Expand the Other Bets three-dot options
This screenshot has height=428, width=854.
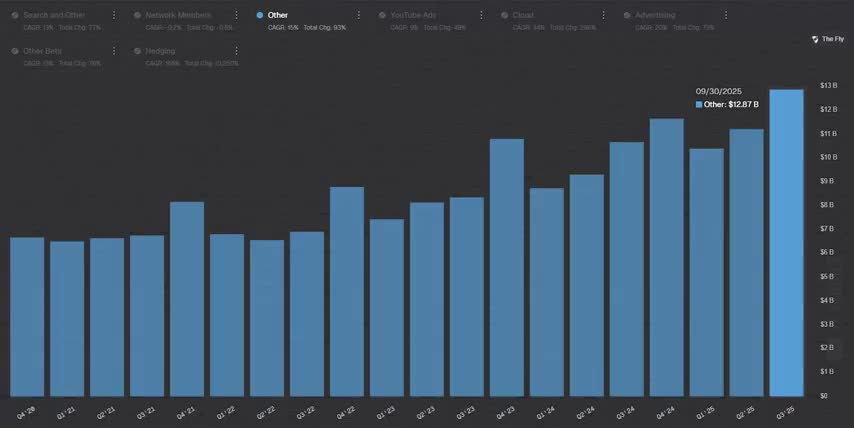(x=114, y=51)
